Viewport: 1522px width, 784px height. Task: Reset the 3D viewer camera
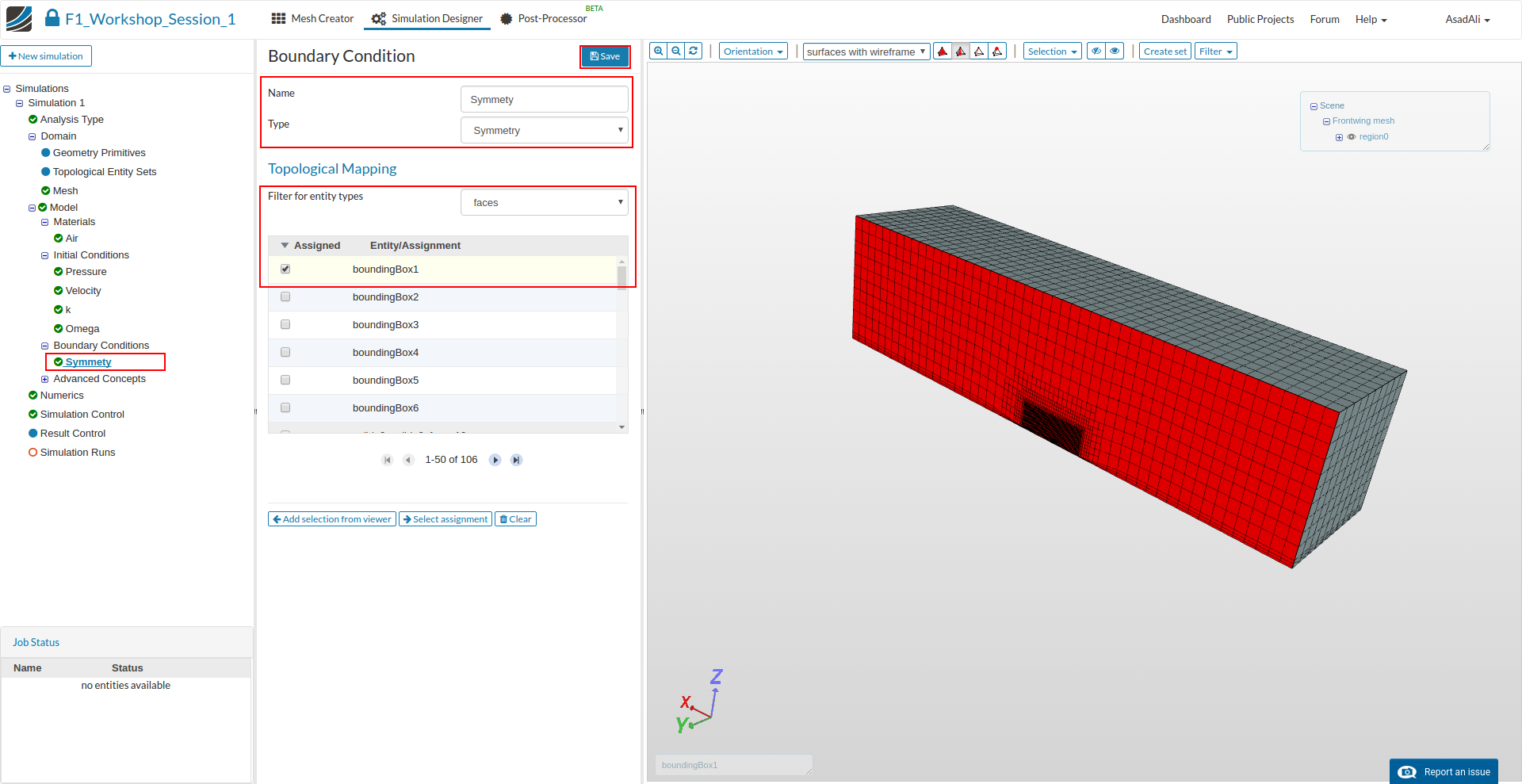pyautogui.click(x=694, y=51)
